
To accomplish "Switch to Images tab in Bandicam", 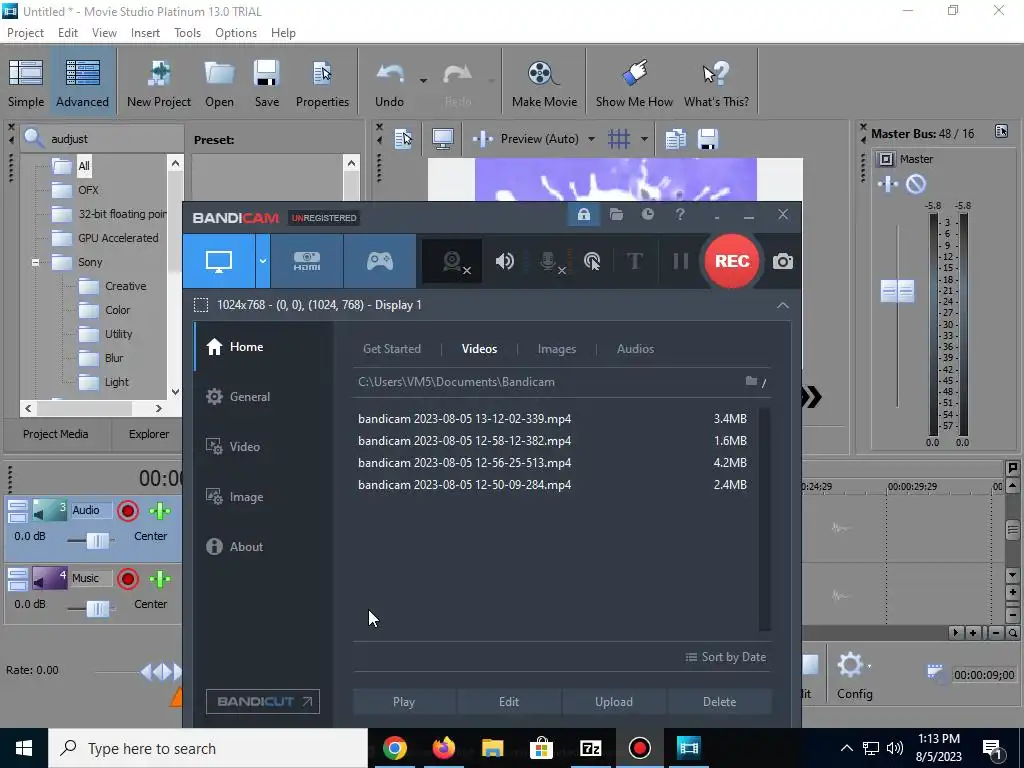I will pos(556,349).
